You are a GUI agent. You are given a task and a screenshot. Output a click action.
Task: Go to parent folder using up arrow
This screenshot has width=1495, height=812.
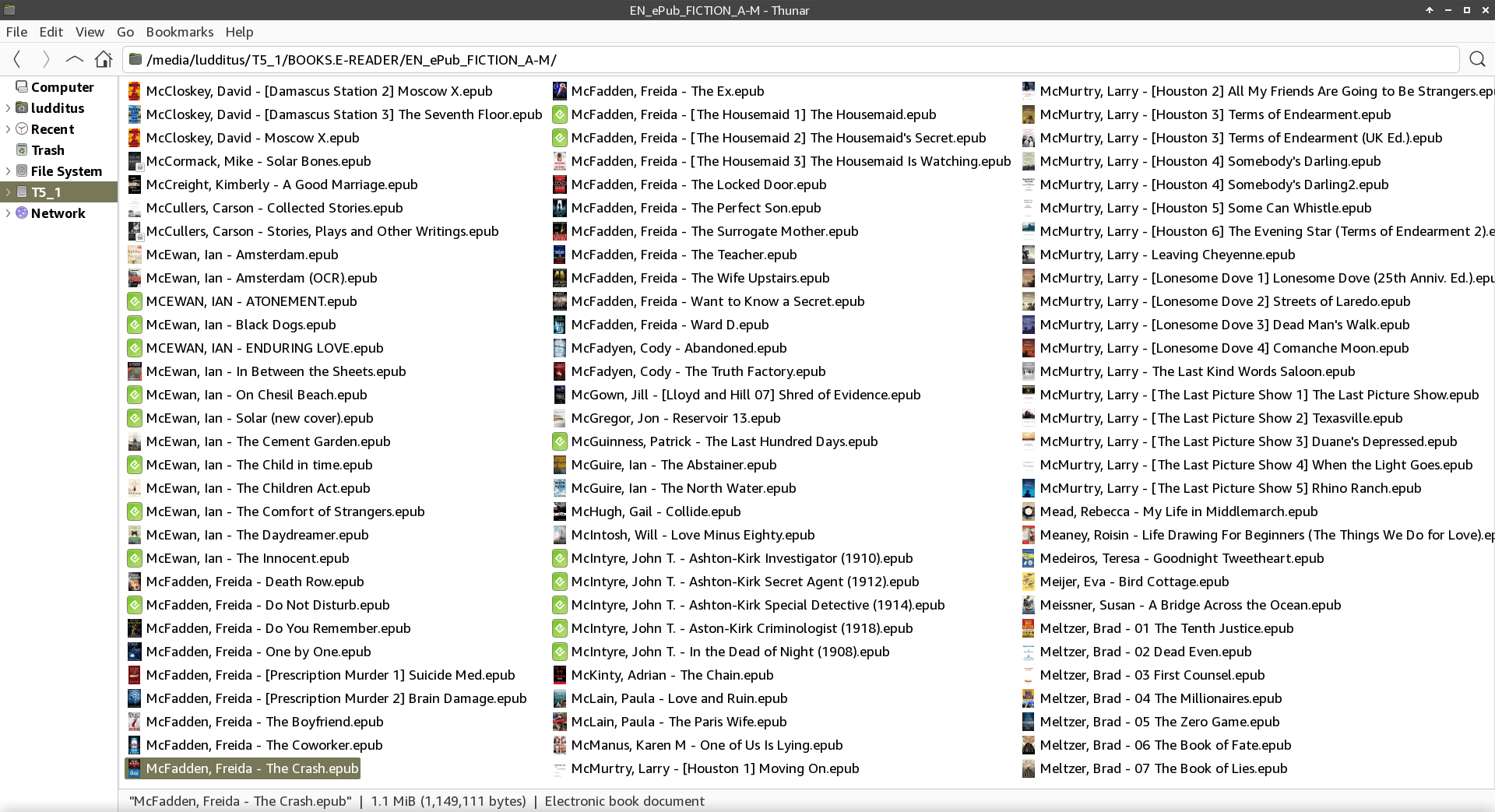point(75,59)
